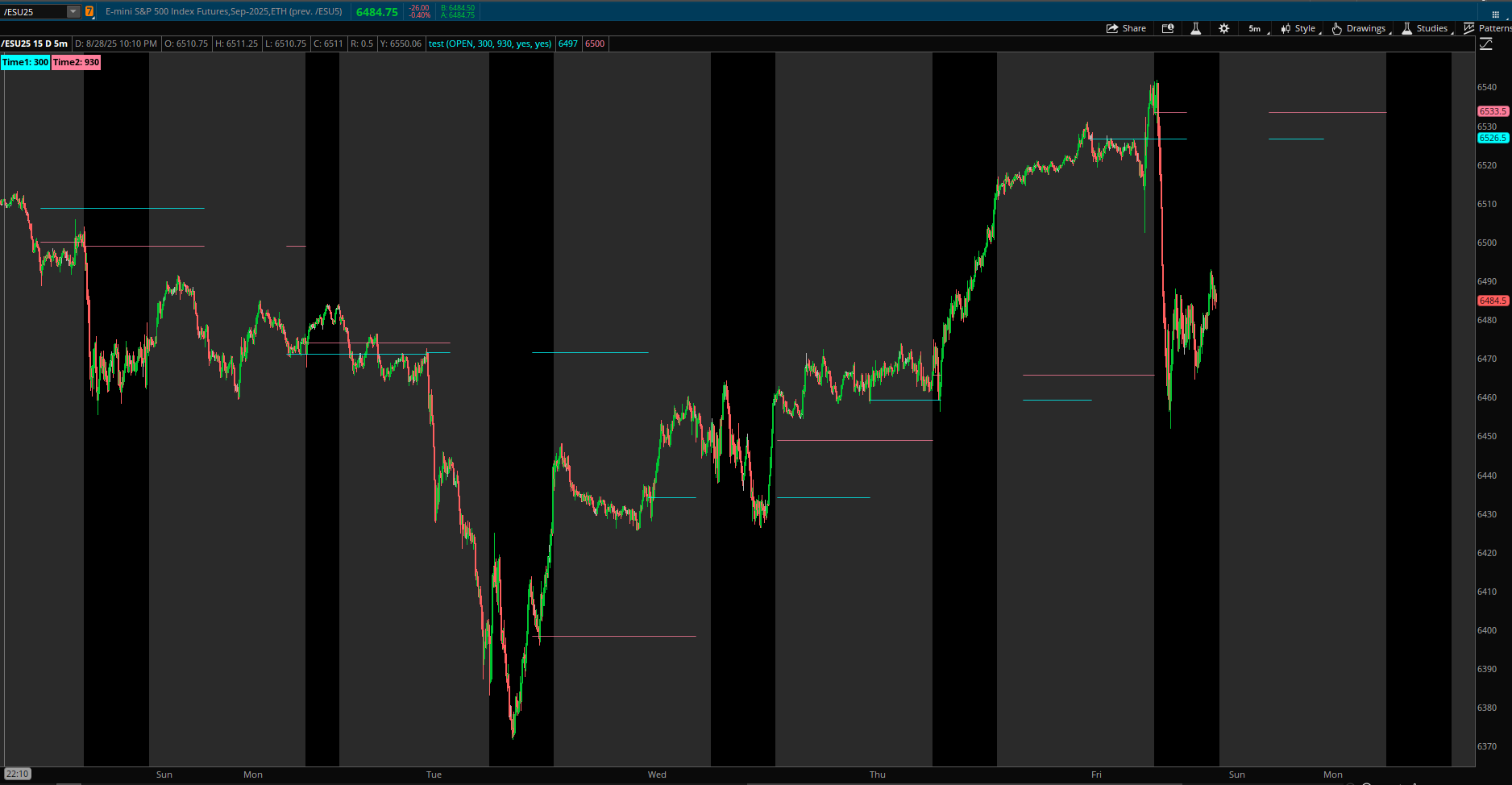Screen dimensions: 1512x785
Task: Open chart settings gear icon
Action: pyautogui.click(x=1223, y=28)
